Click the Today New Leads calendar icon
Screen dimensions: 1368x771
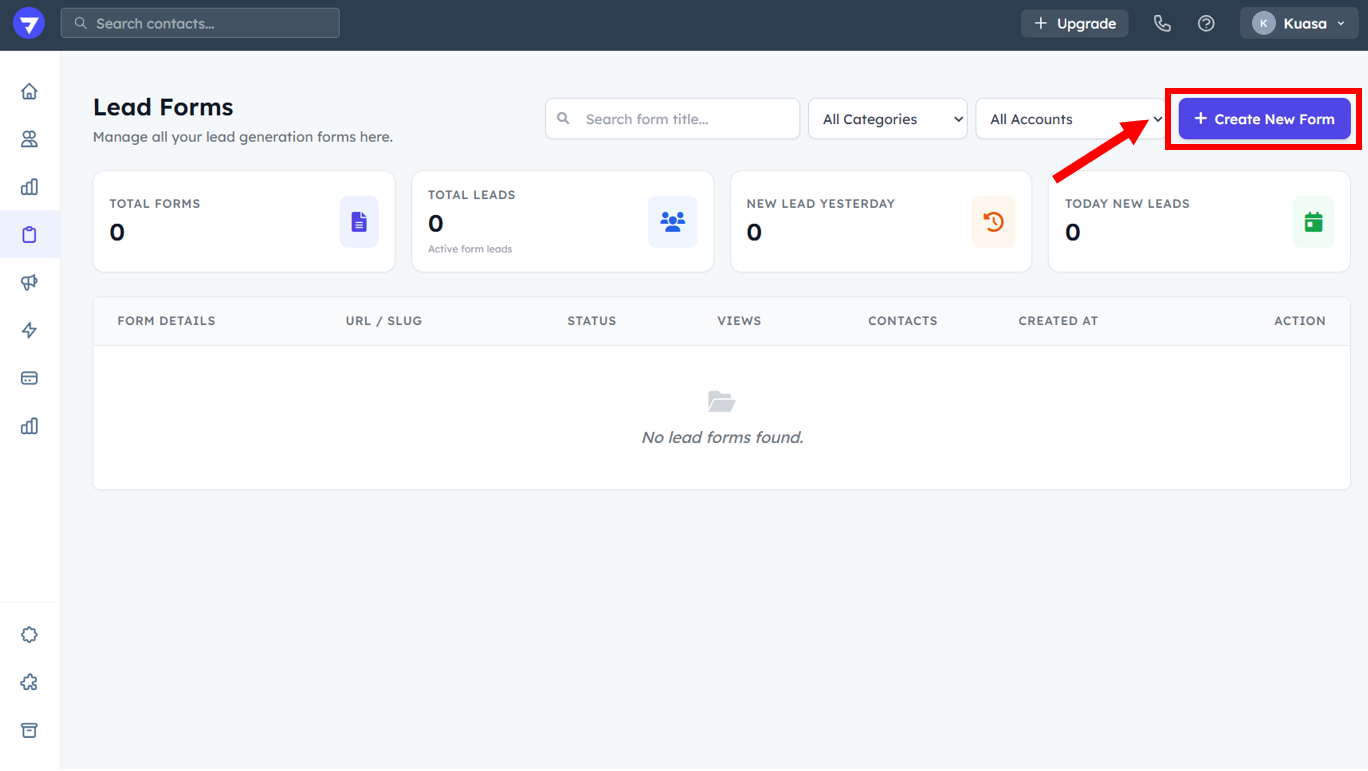[1313, 222]
